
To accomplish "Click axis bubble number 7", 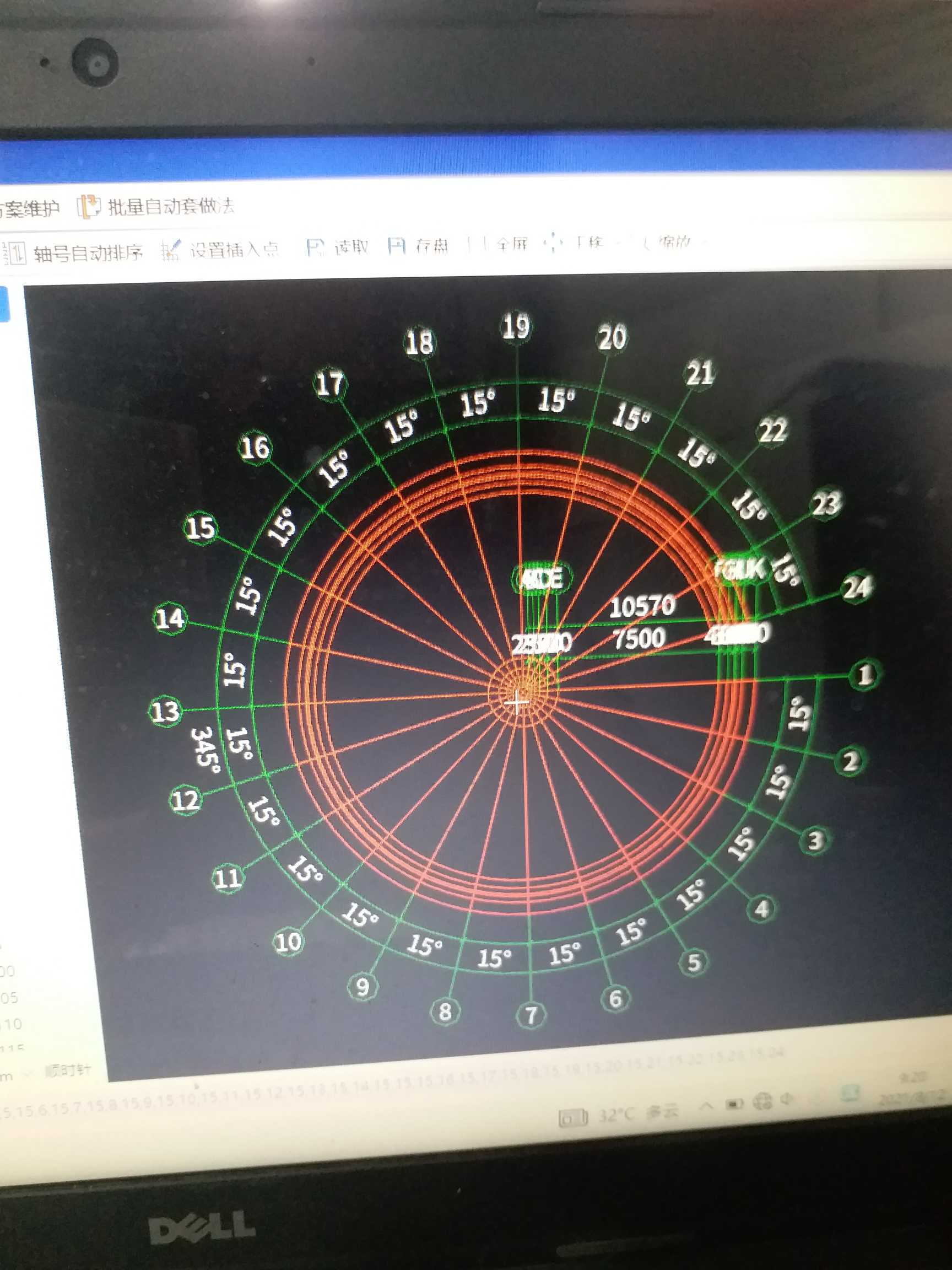I will (531, 1015).
